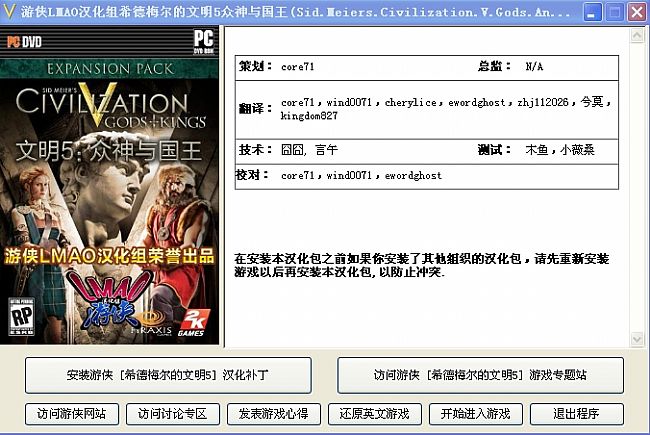Select 还原英文游戏 to restore English

pos(375,414)
